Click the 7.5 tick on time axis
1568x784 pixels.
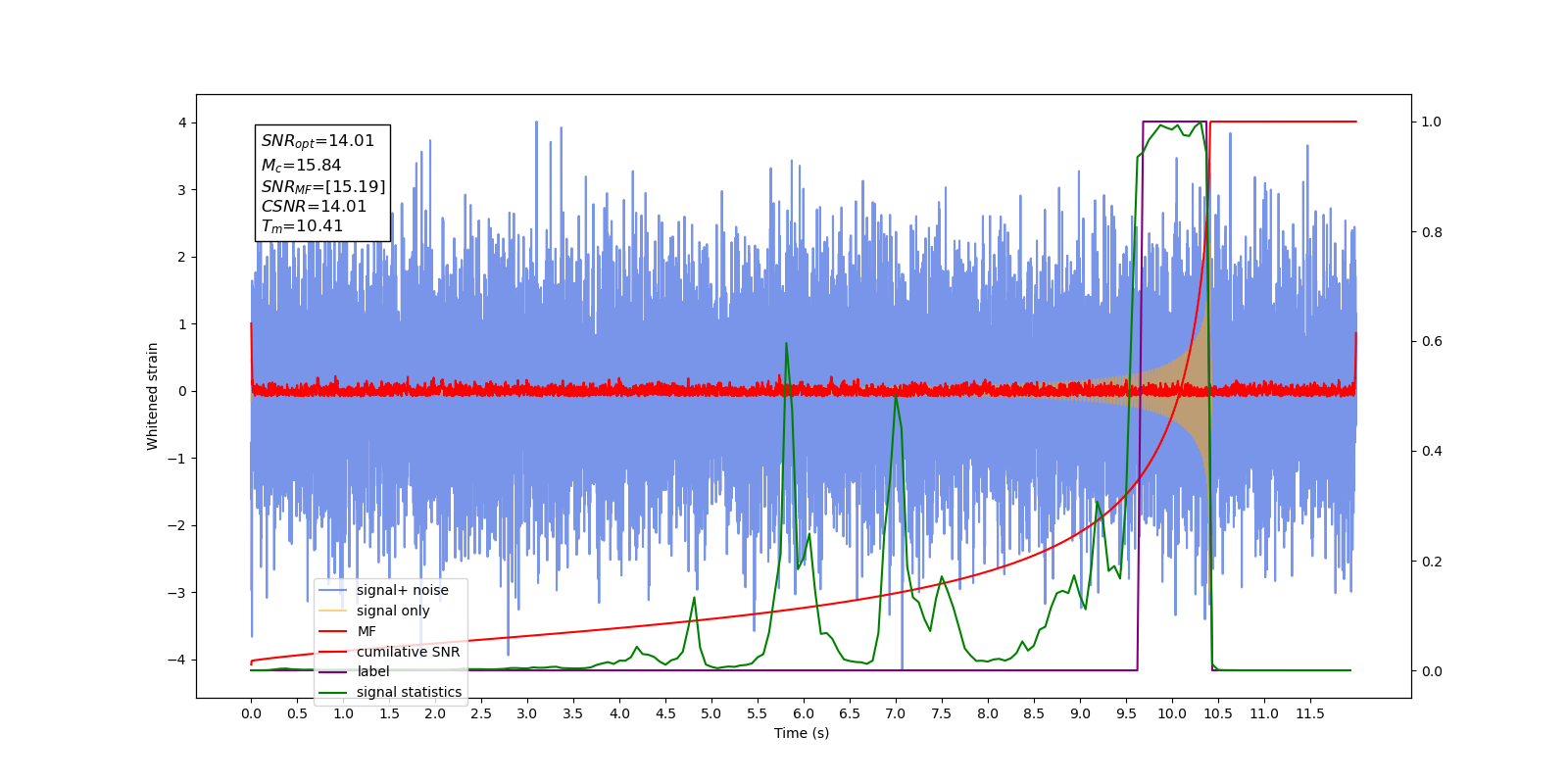click(x=942, y=713)
